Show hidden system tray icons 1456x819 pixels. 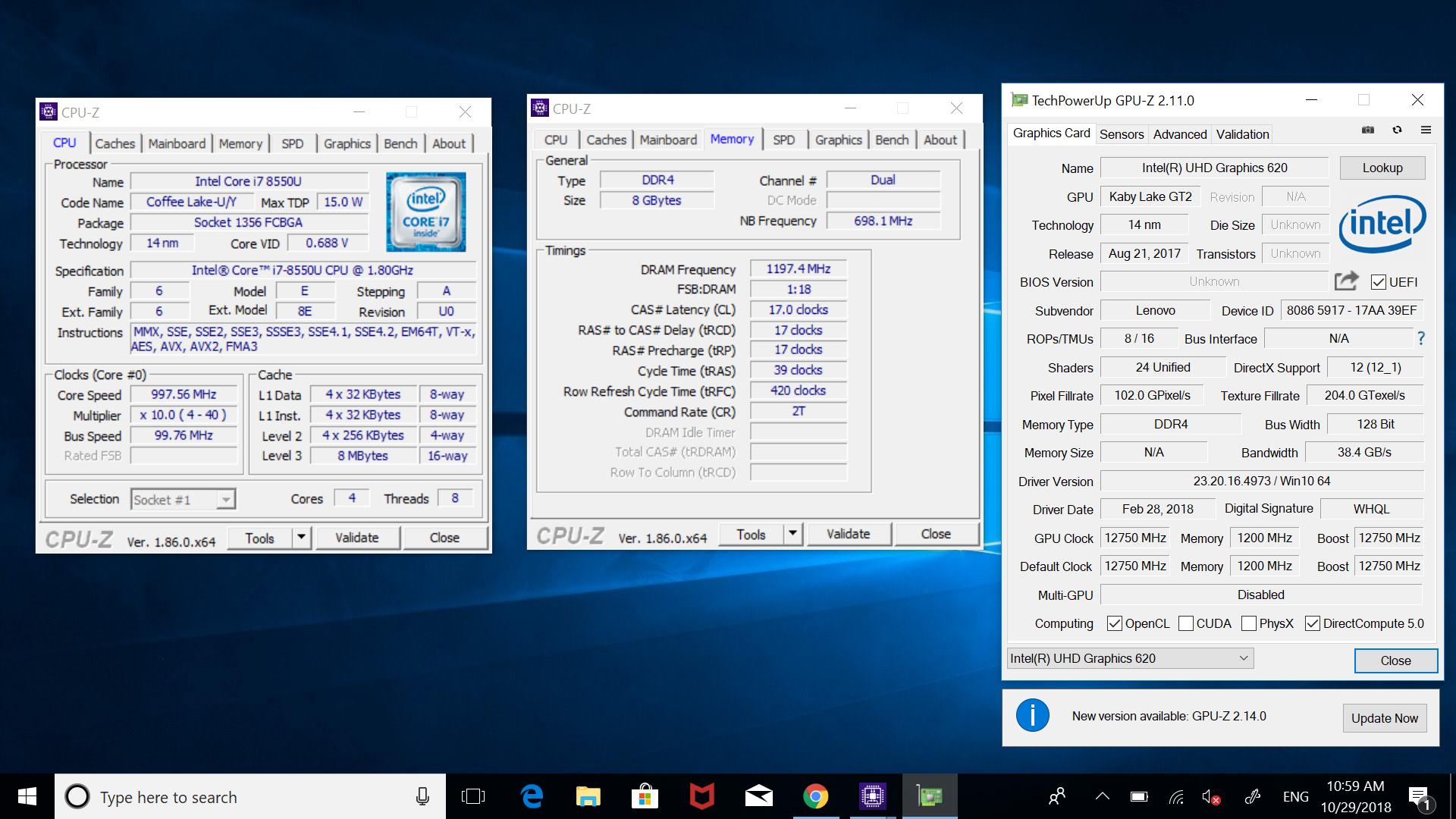1103,796
